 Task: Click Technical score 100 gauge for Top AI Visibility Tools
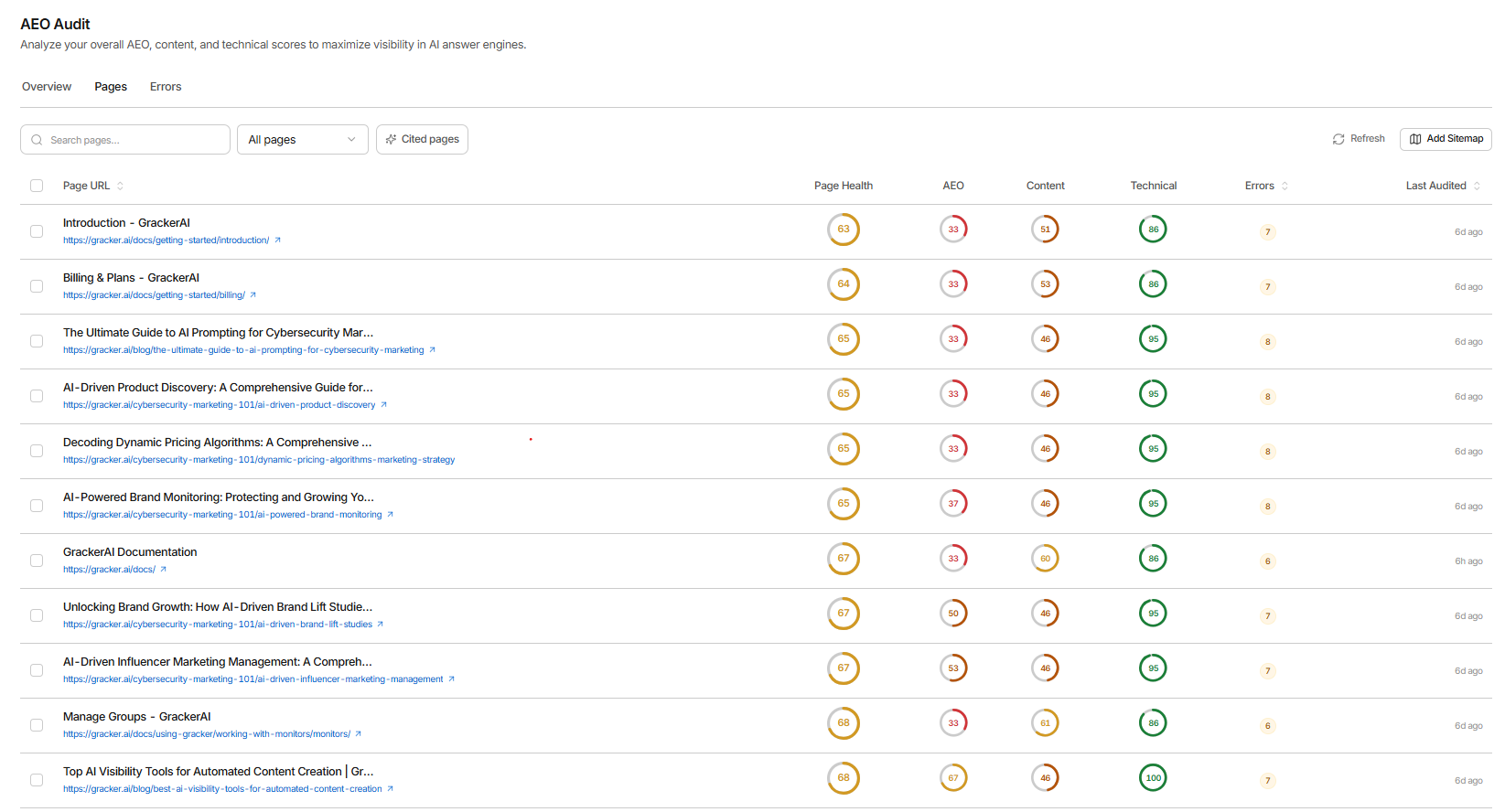pyautogui.click(x=1153, y=778)
